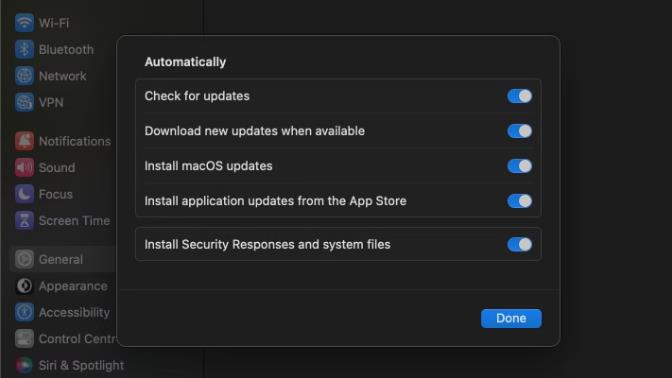Image resolution: width=672 pixels, height=378 pixels.
Task: Disable Install Security Responses and system files
Action: pyautogui.click(x=519, y=245)
